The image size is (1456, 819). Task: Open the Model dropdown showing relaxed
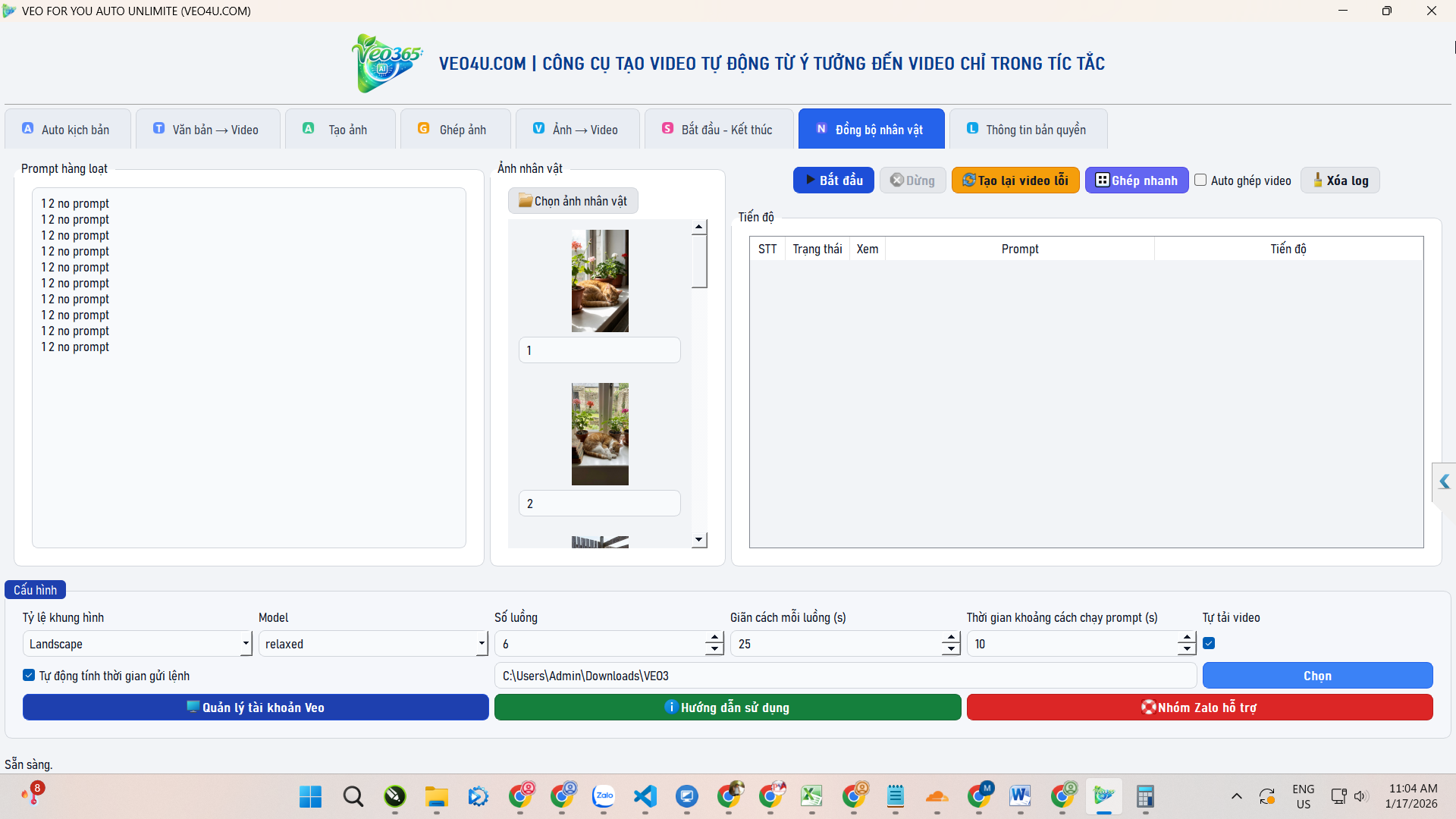479,643
